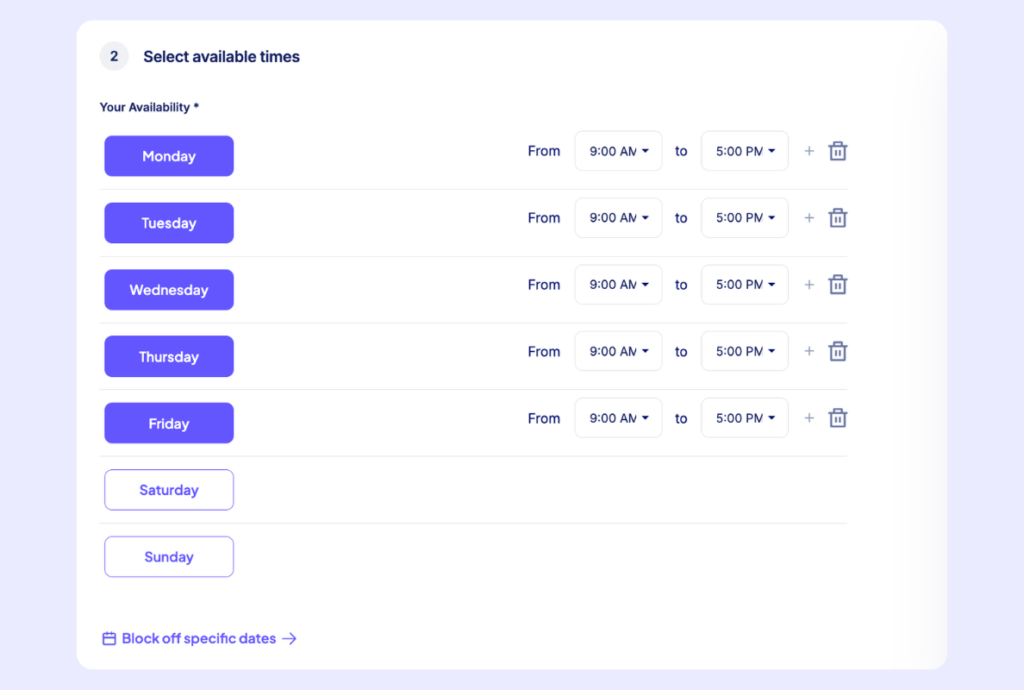Viewport: 1024px width, 690px height.
Task: Toggle Monday availability off
Action: coord(169,156)
